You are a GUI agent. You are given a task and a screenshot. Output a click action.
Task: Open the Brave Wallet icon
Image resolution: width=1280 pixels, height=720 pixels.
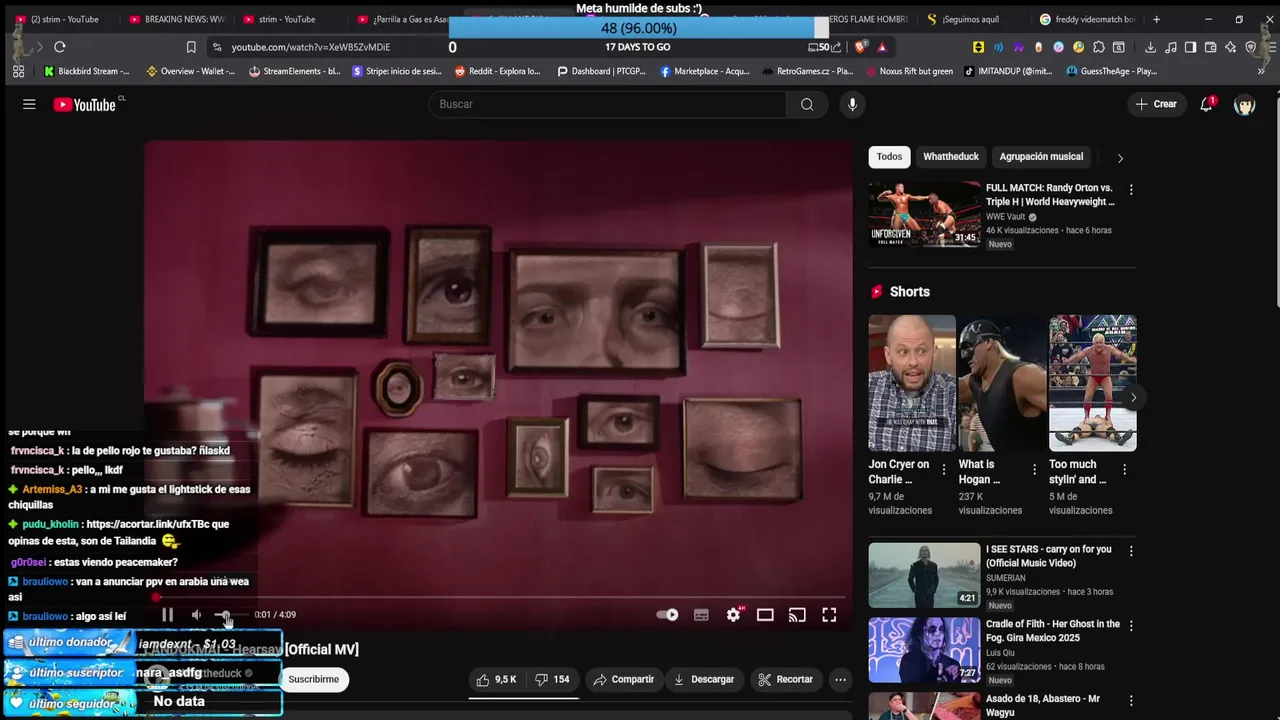coord(1210,47)
